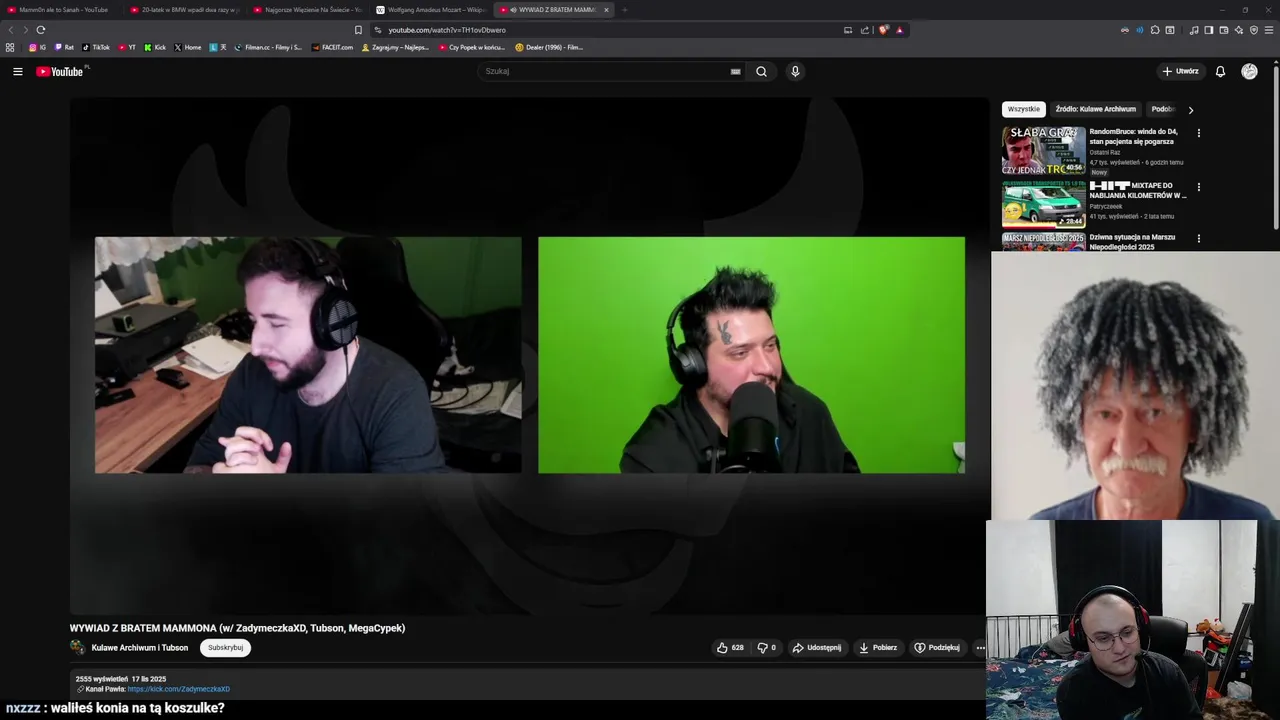Image resolution: width=1280 pixels, height=720 pixels.
Task: Open Brave wallet icon
Action: click(x=1224, y=30)
